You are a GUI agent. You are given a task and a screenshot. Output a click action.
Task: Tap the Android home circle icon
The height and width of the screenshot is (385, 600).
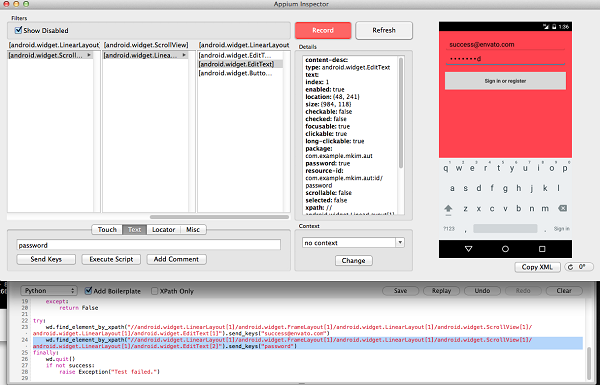(x=505, y=249)
